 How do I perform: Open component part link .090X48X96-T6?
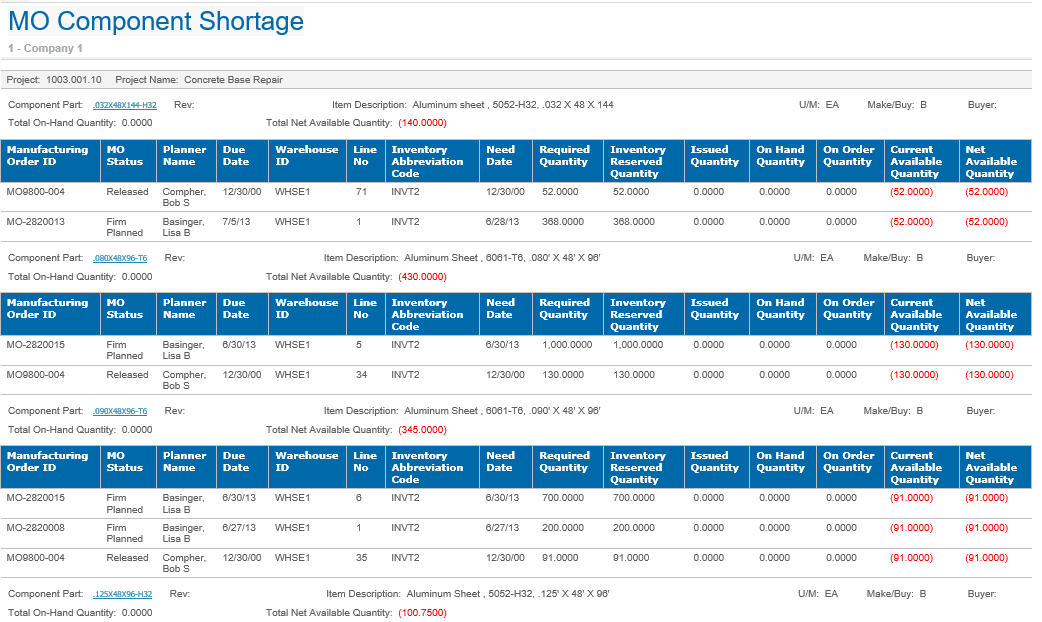click(x=120, y=411)
